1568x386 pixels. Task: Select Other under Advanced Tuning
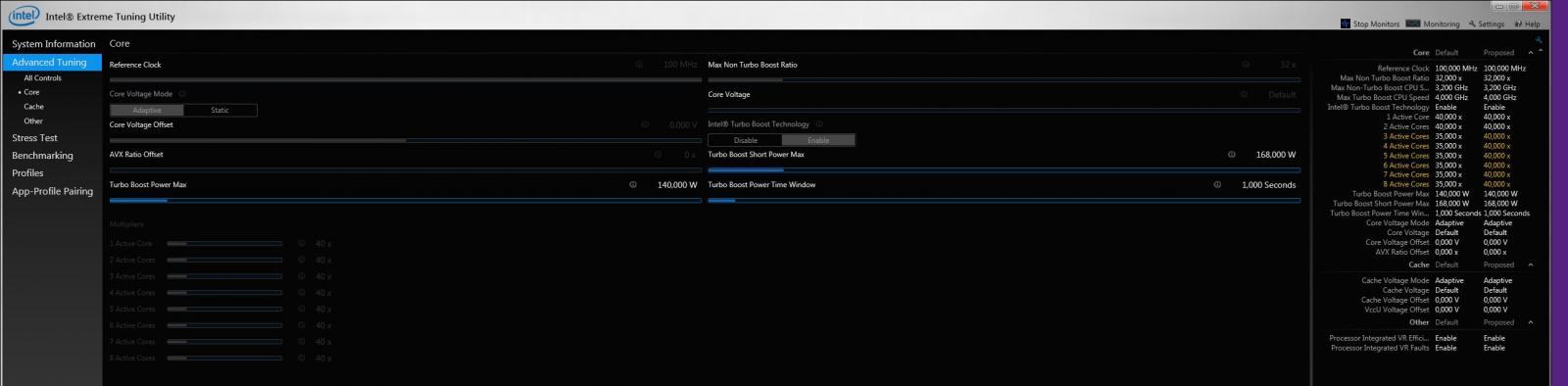pyautogui.click(x=33, y=121)
